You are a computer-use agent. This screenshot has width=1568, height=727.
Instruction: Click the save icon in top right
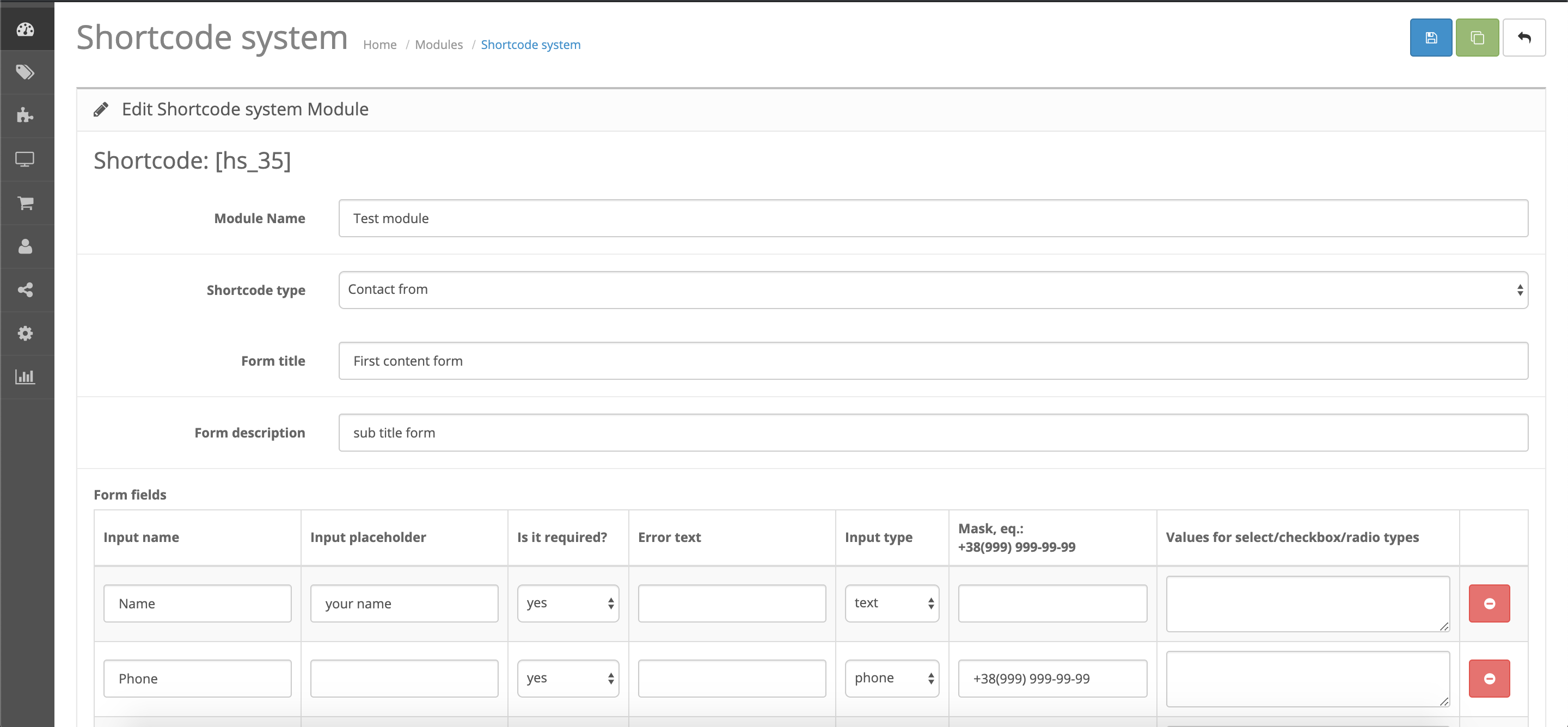[1432, 39]
